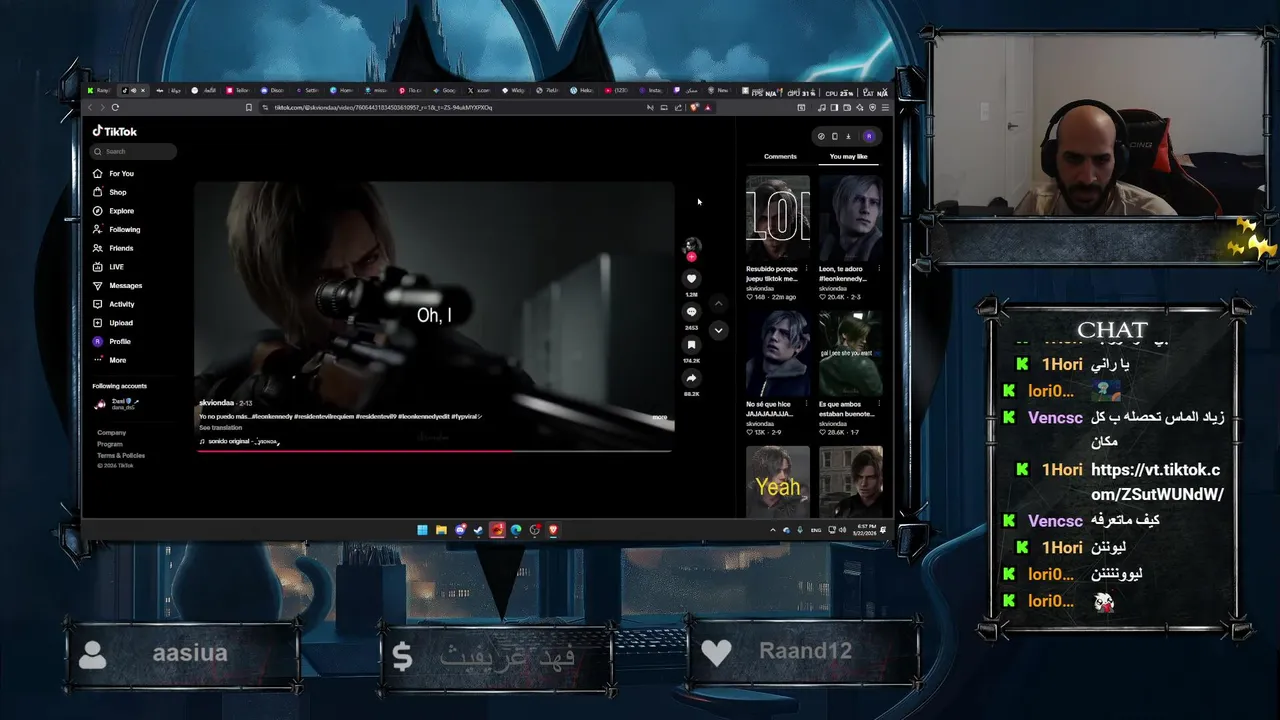Switch to the x.com browser tab
This screenshot has height=720, width=1280.
click(x=479, y=90)
